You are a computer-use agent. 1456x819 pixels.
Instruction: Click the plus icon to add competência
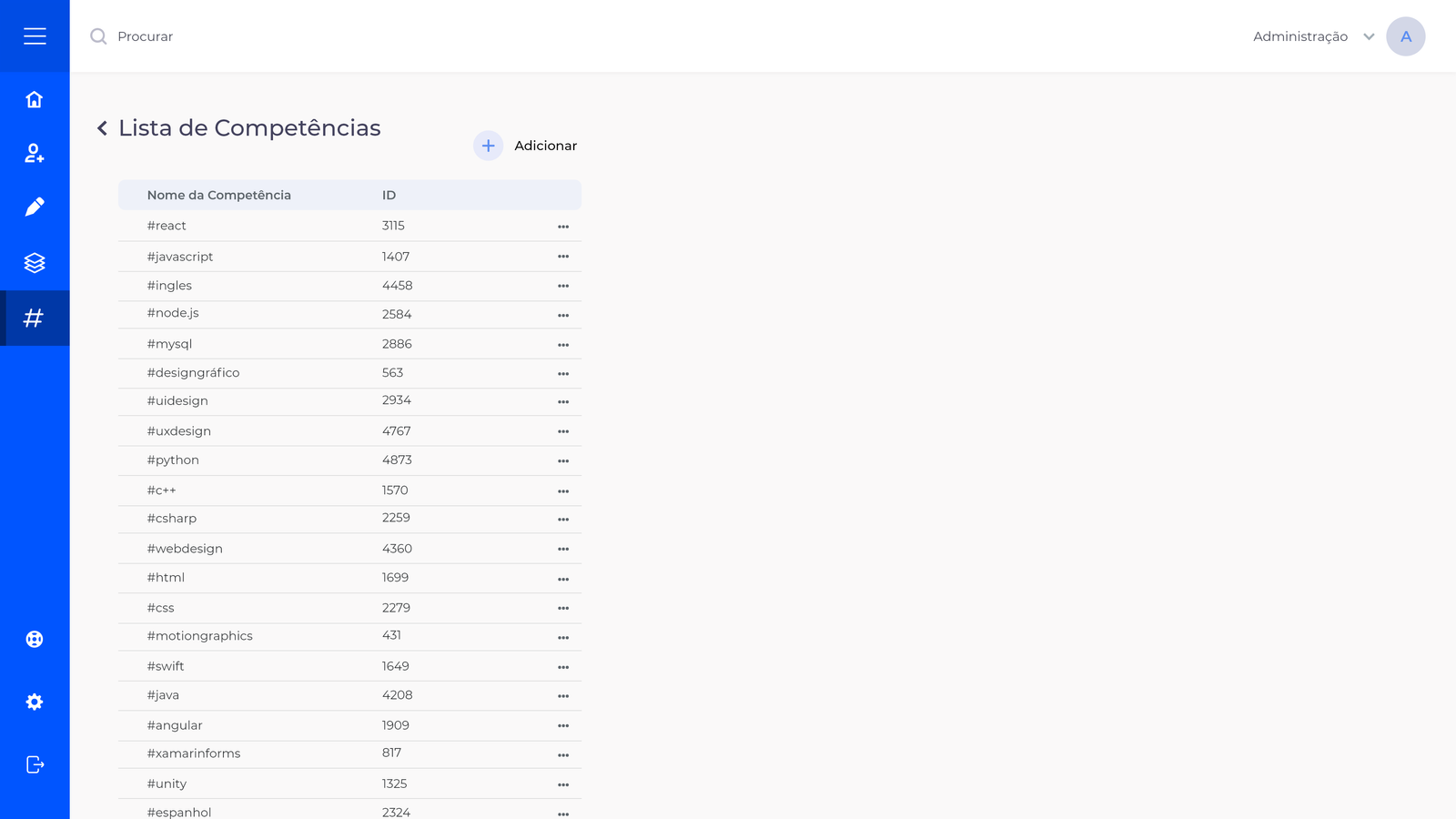click(488, 146)
